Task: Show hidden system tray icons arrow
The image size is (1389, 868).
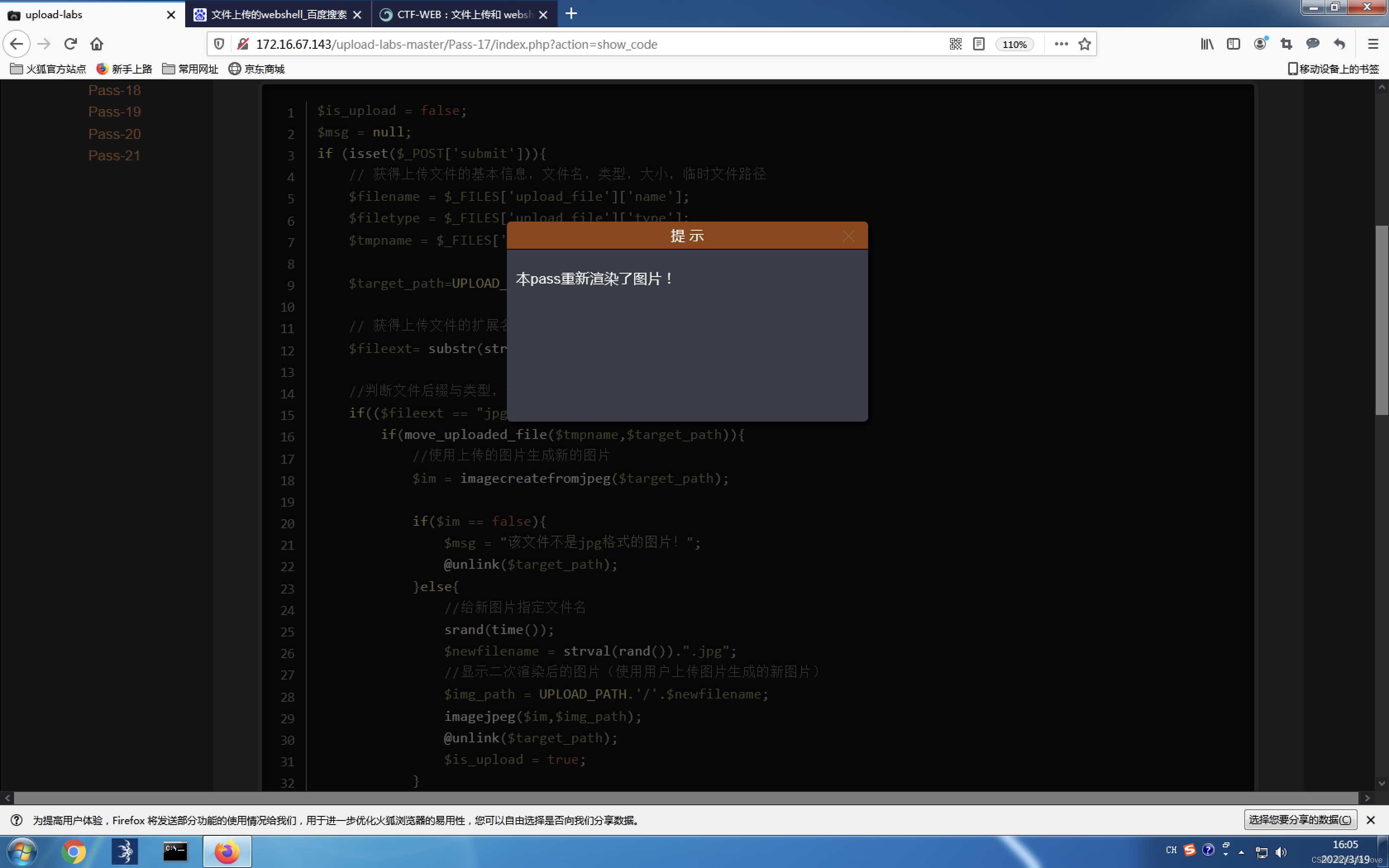Action: [1241, 852]
